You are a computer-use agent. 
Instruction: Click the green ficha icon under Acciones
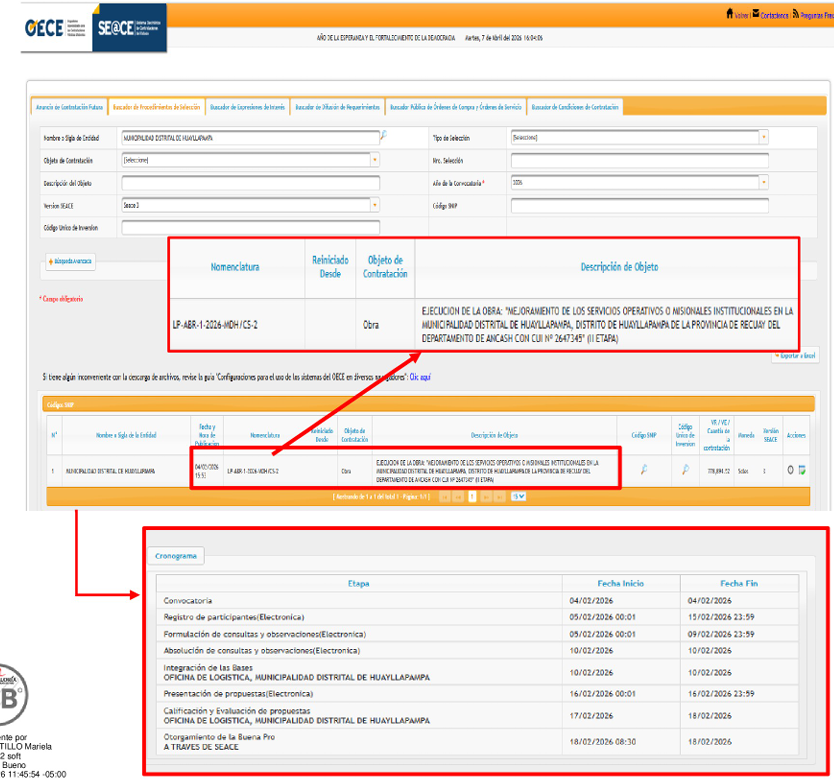[802, 470]
